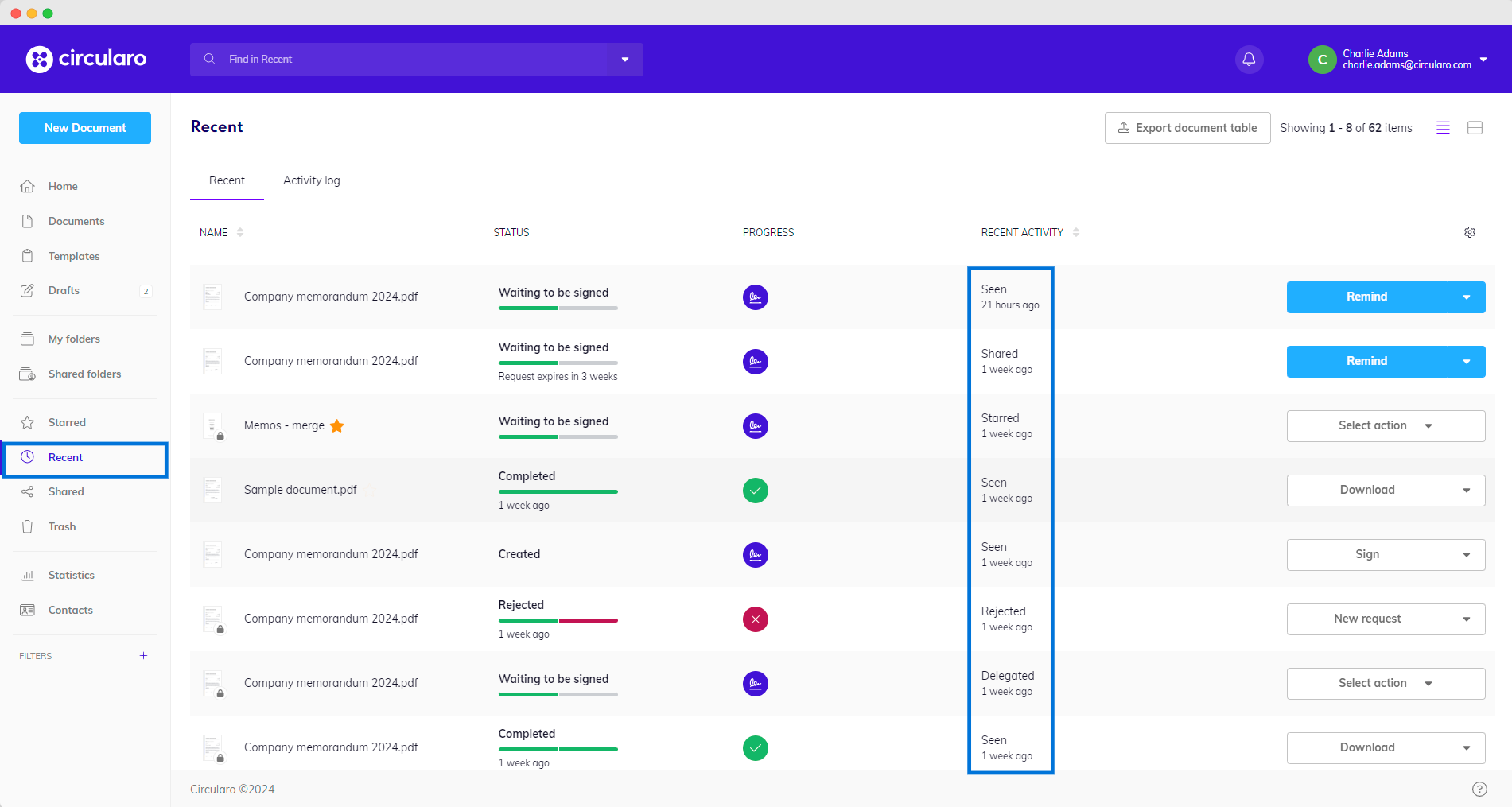Switch to grid view layout

point(1475,128)
